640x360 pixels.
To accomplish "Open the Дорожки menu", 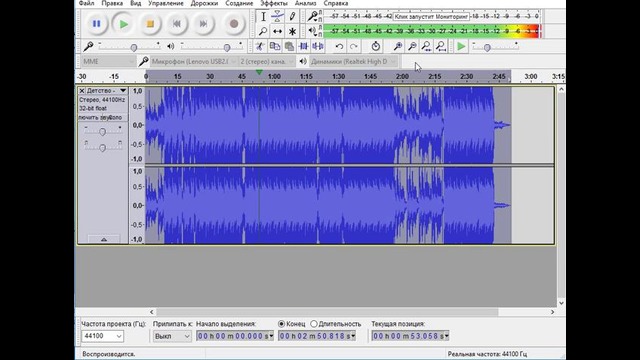I will (x=204, y=3).
